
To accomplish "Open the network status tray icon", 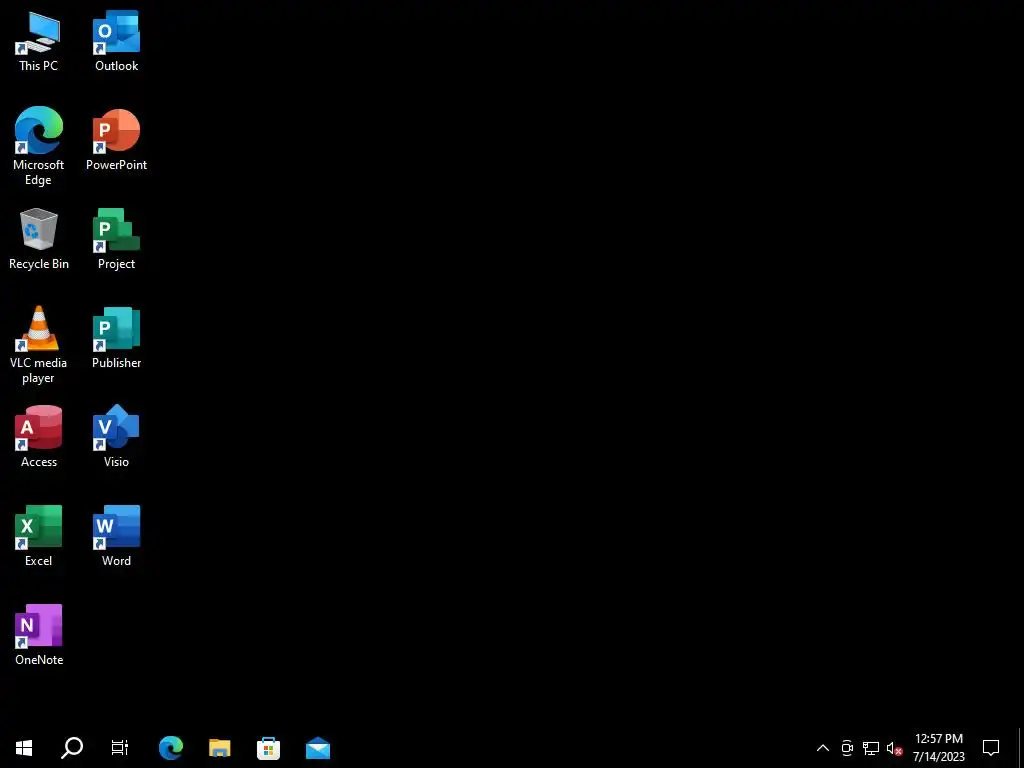I will 871,748.
